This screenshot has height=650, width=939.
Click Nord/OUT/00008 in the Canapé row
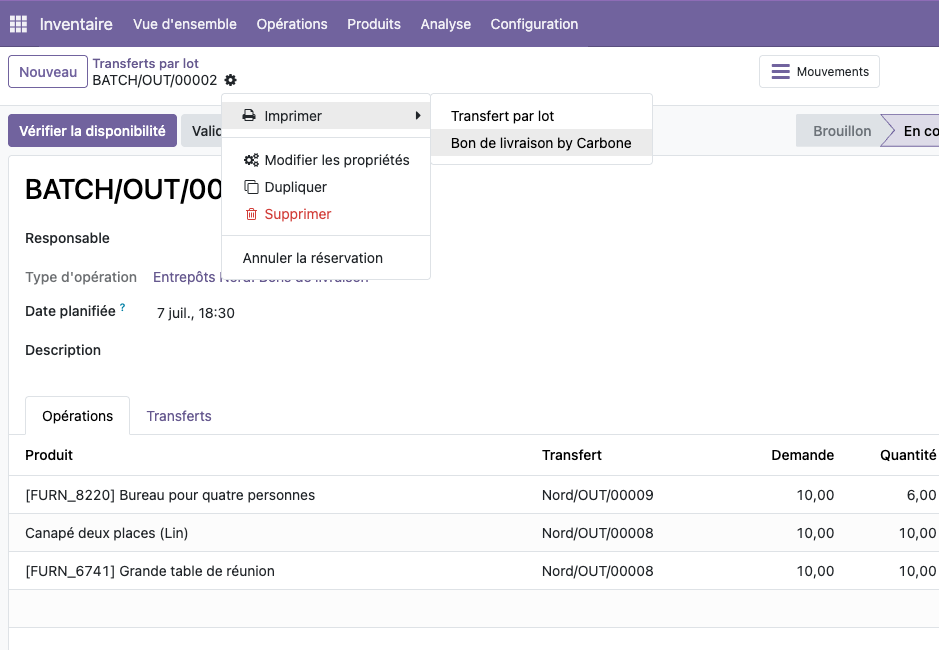pos(598,533)
